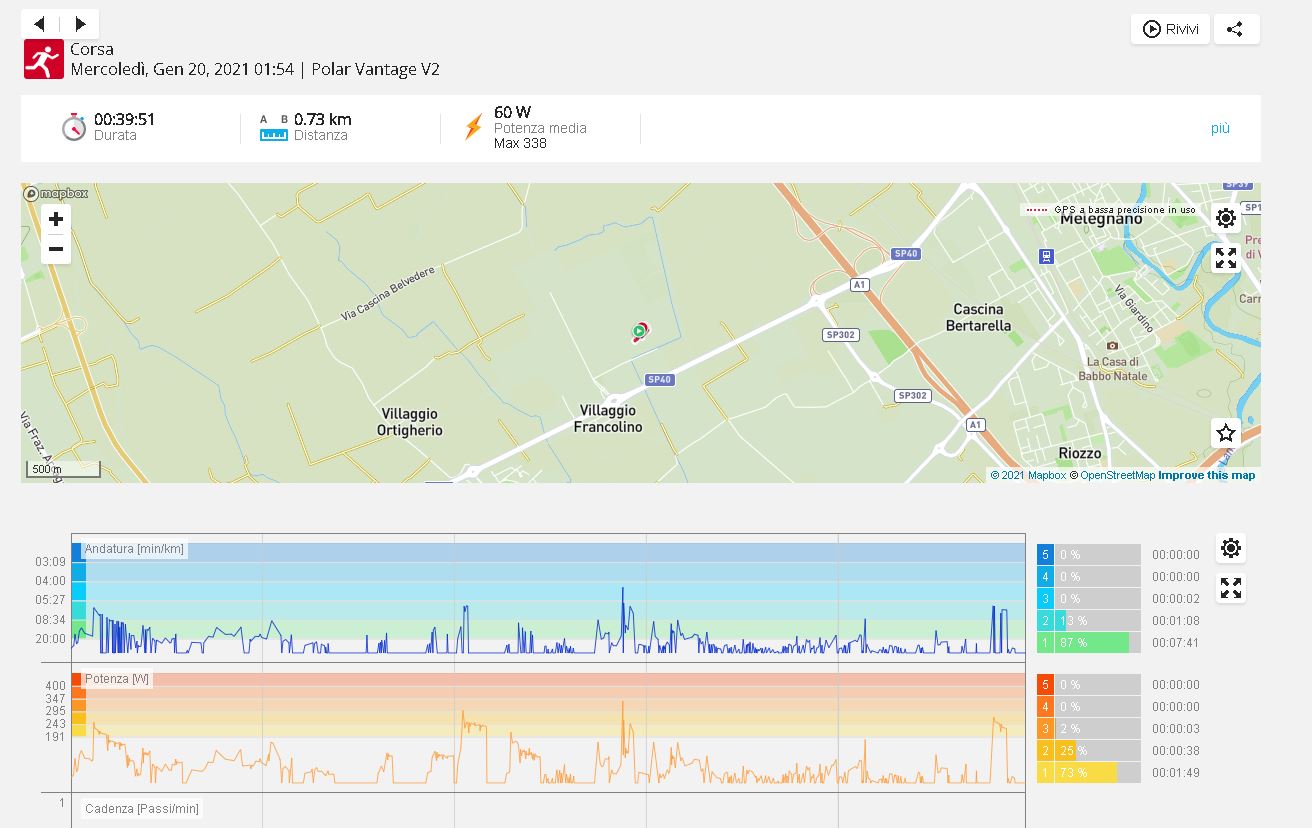The width and height of the screenshot is (1312, 828).
Task: Click the 'Melegnano' map label
Action: point(1100,219)
